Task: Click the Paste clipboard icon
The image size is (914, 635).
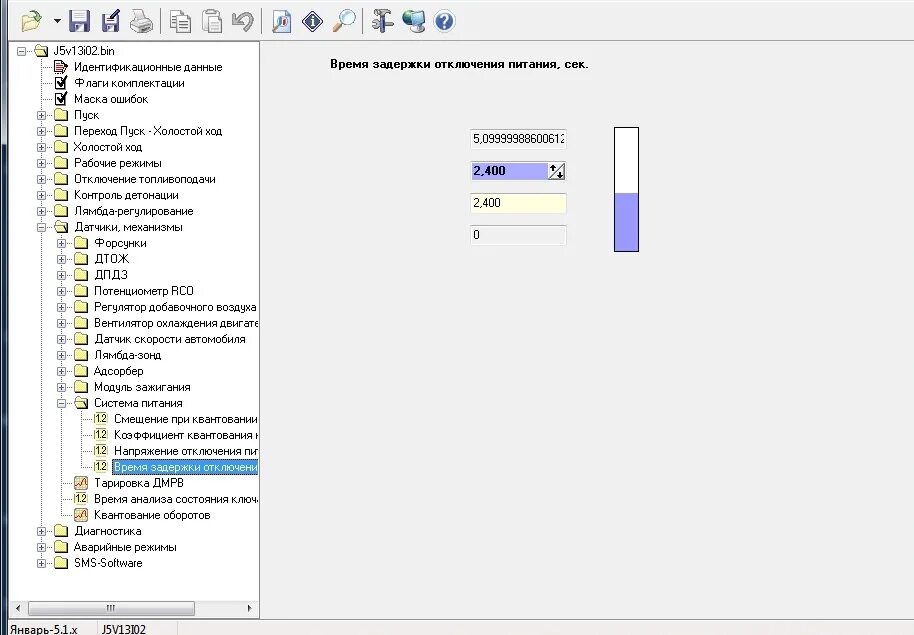Action: (x=212, y=22)
